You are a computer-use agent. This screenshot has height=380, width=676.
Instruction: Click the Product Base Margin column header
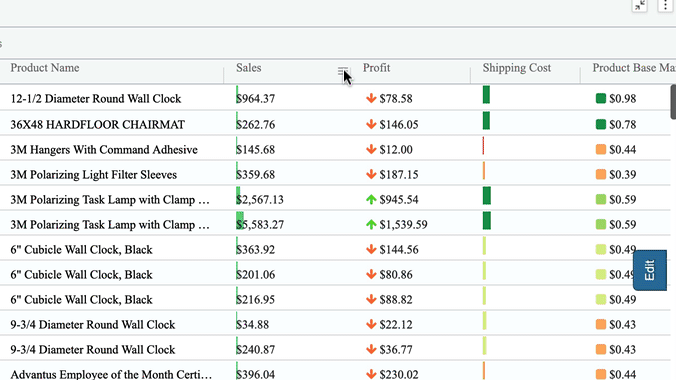pos(634,68)
